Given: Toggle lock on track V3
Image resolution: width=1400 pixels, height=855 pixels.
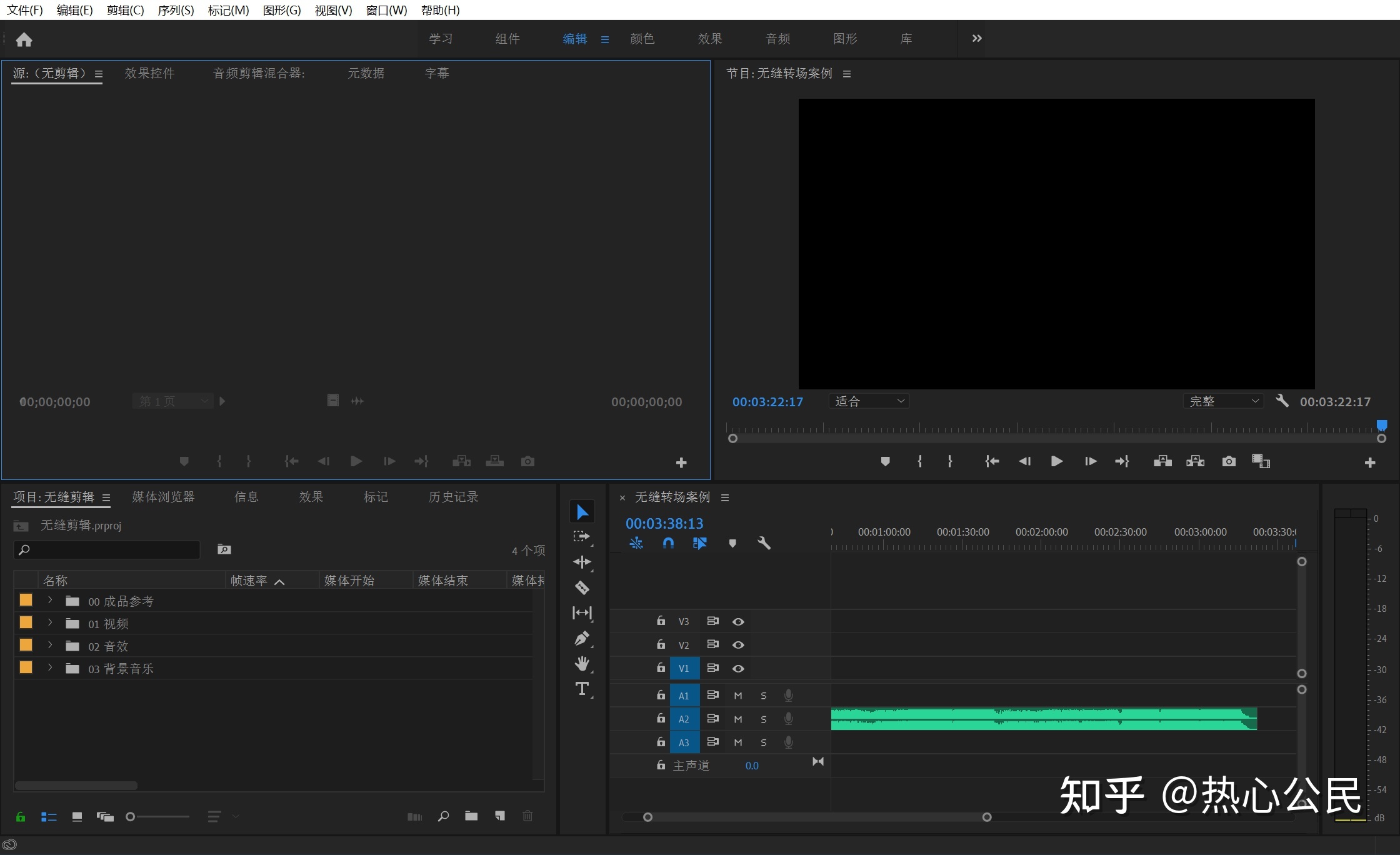Looking at the screenshot, I should [661, 621].
